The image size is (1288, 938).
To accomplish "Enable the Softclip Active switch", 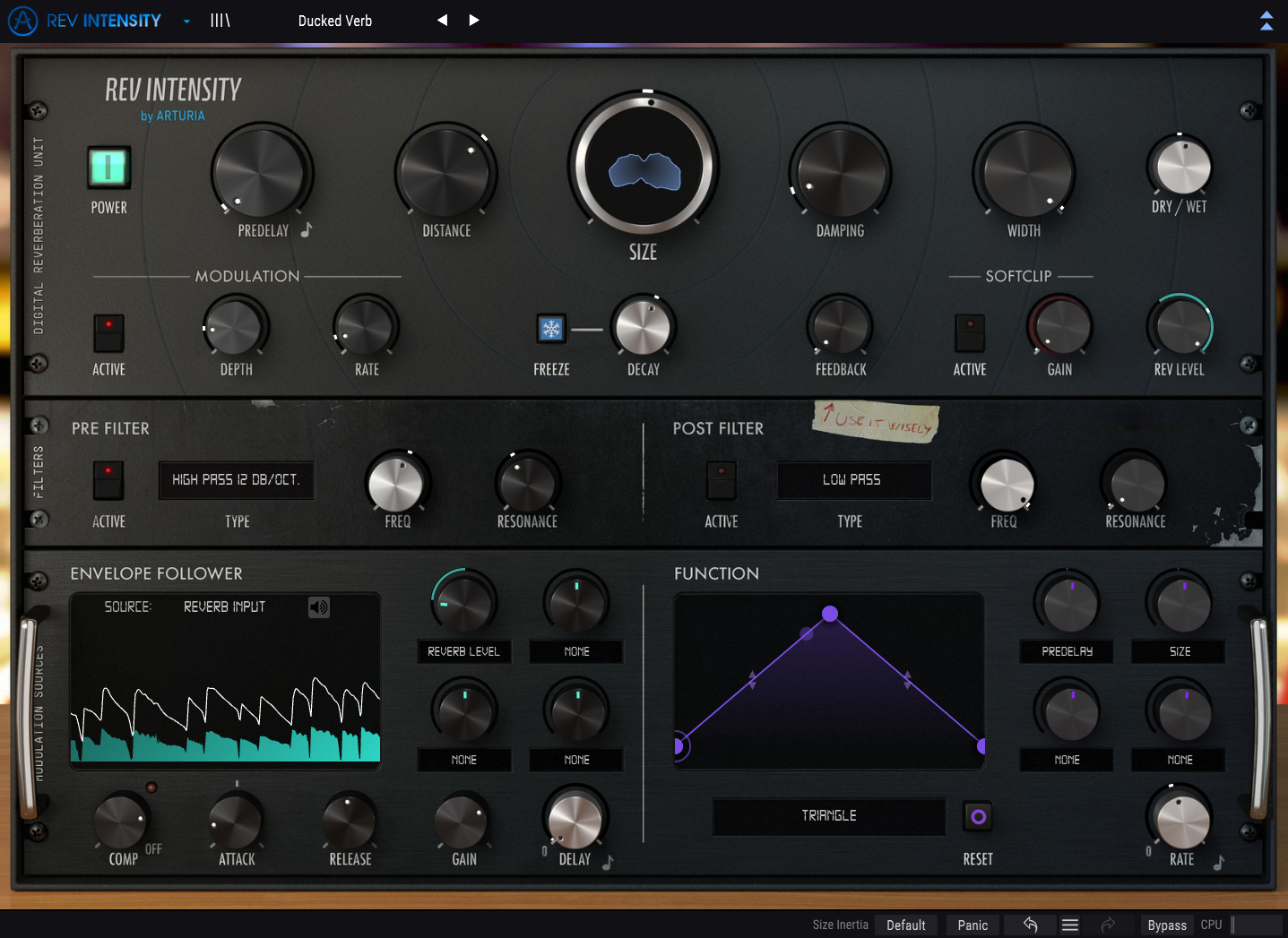I will pyautogui.click(x=970, y=332).
